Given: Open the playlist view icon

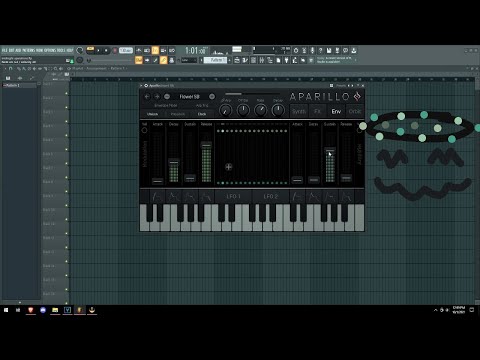Looking at the screenshot, I should (237, 60).
